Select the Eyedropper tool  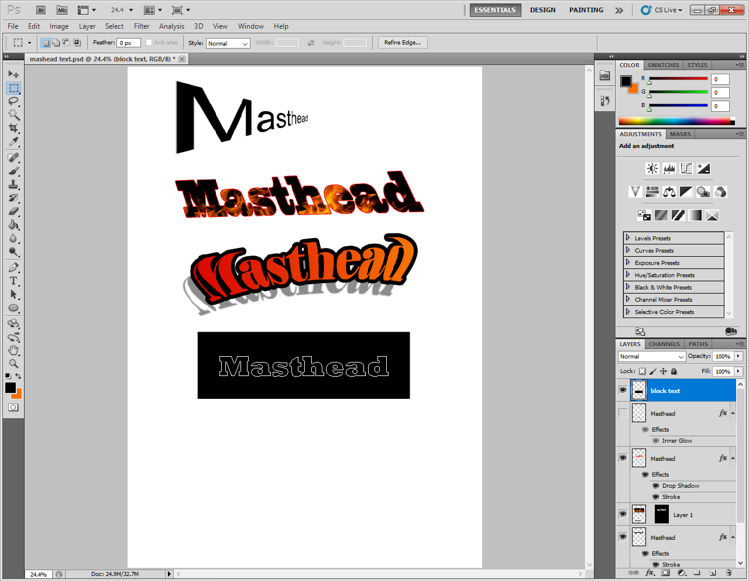(x=13, y=142)
